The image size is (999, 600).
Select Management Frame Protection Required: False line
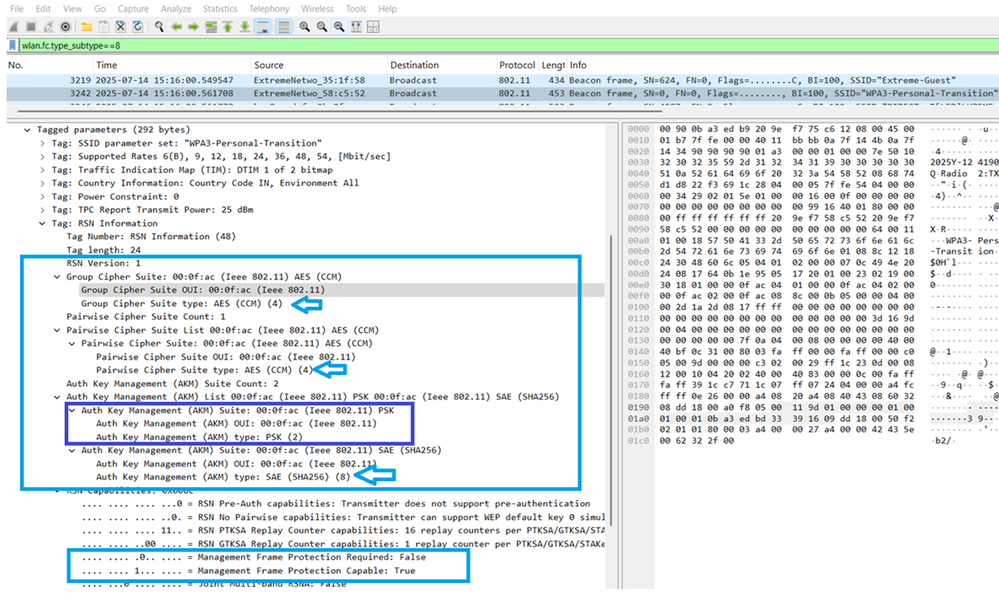click(254, 557)
